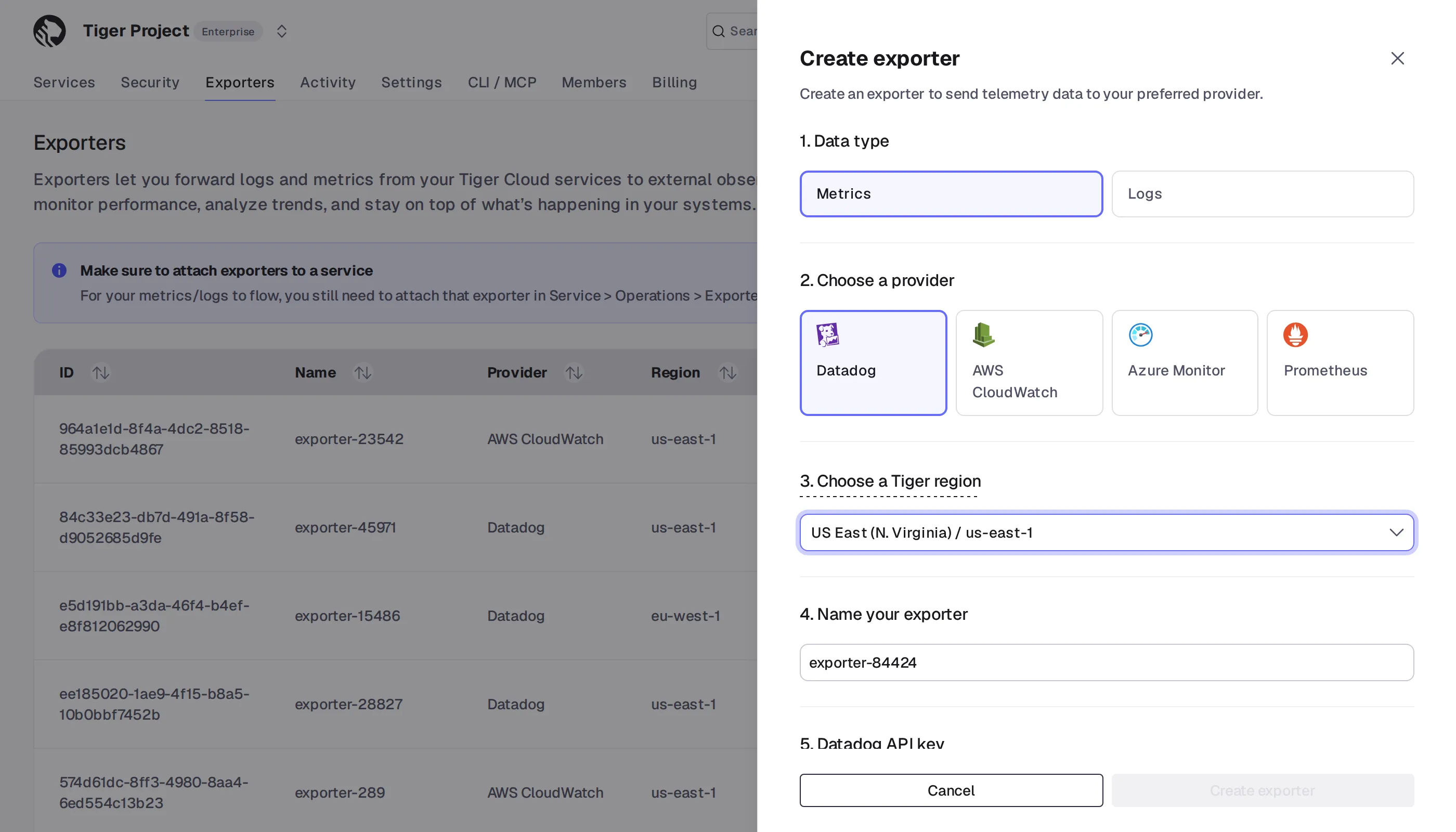Select Logs data type
The width and height of the screenshot is (1456, 832).
[x=1262, y=194]
